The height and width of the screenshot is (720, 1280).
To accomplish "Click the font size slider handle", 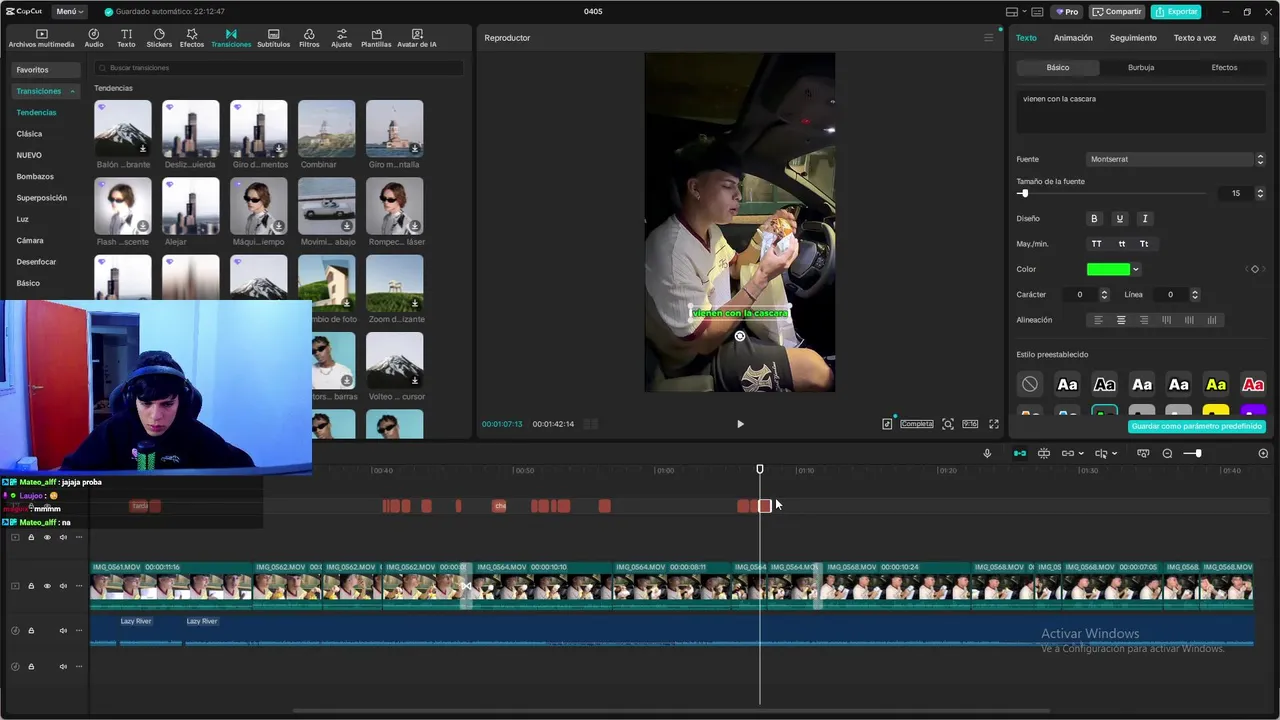I will pyautogui.click(x=1023, y=193).
